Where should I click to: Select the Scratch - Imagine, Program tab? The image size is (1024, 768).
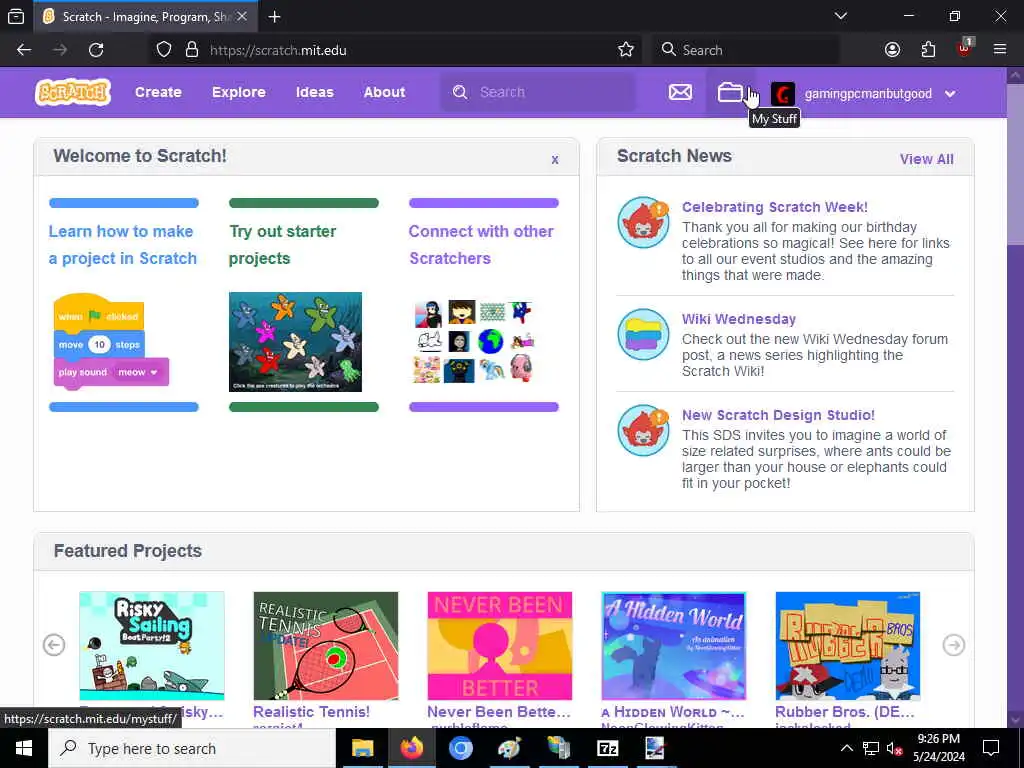[145, 16]
